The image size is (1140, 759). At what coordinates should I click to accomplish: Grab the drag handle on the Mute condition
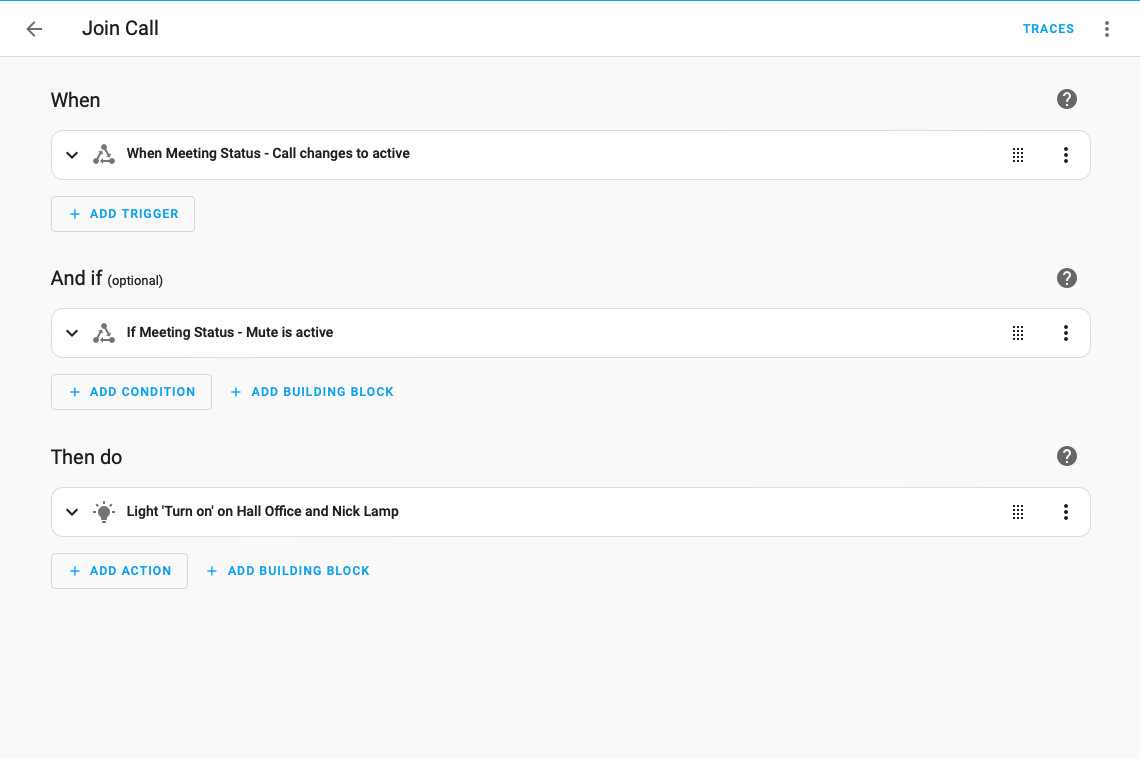tap(1017, 333)
